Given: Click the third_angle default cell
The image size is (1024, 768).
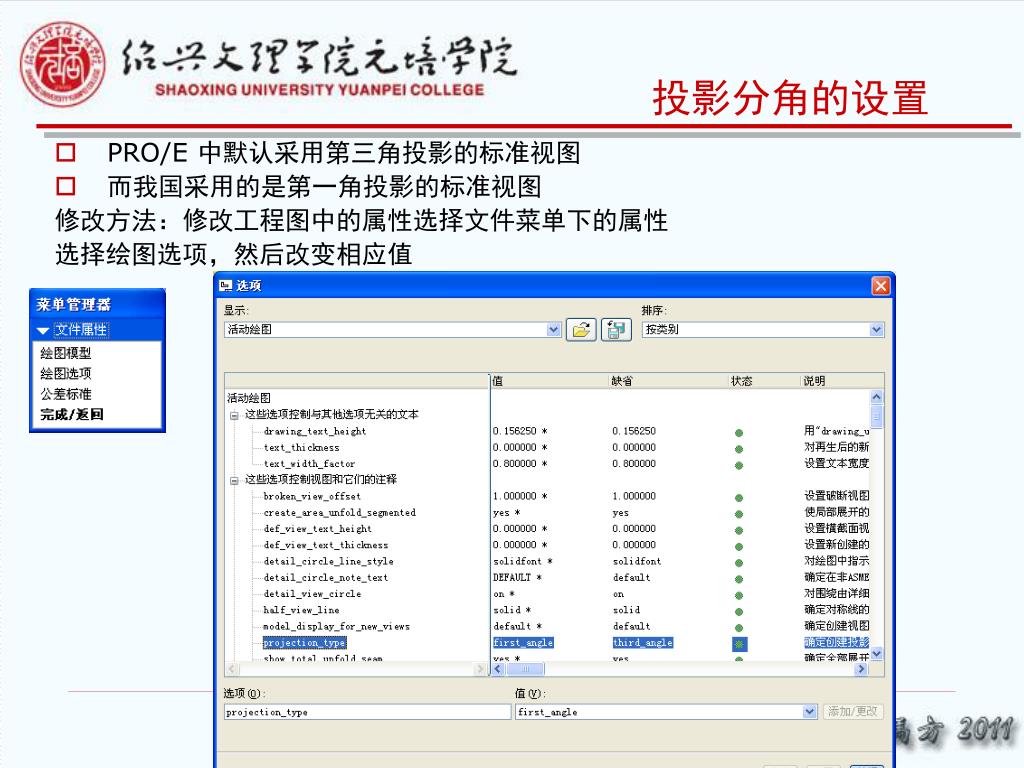Looking at the screenshot, I should pos(643,643).
